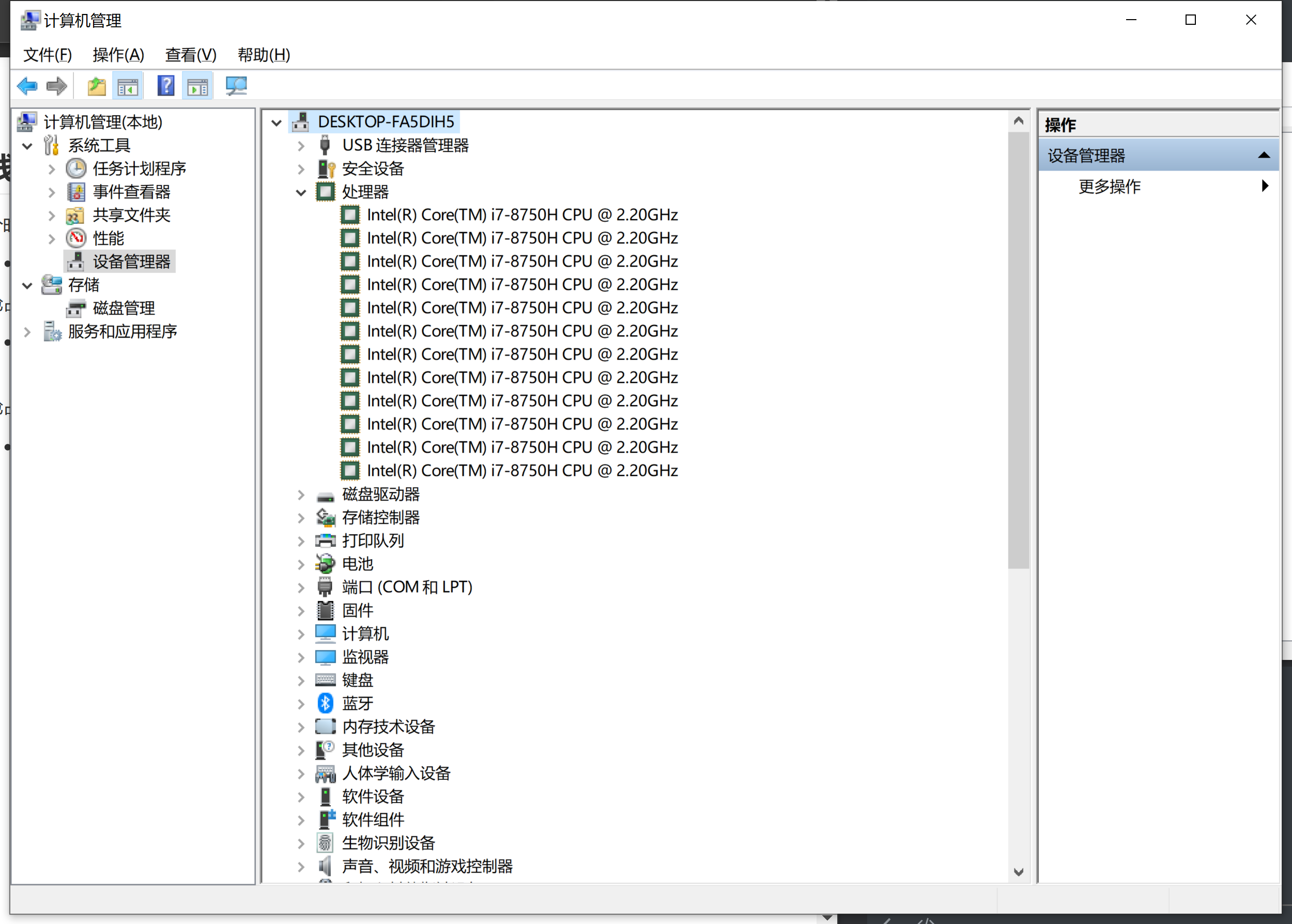This screenshot has height=924, width=1292.
Task: Toggle the Show/Hide Console Tree icon
Action: [x=128, y=86]
